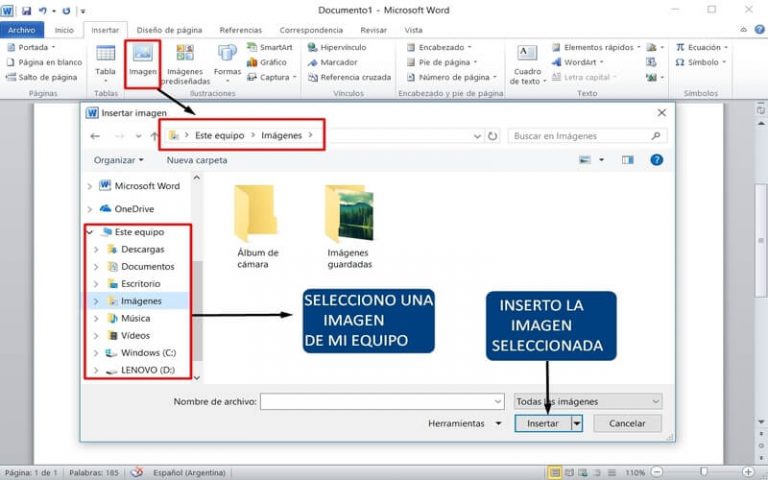The width and height of the screenshot is (768, 480).
Task: Open dialog help question mark icon
Action: 657,160
